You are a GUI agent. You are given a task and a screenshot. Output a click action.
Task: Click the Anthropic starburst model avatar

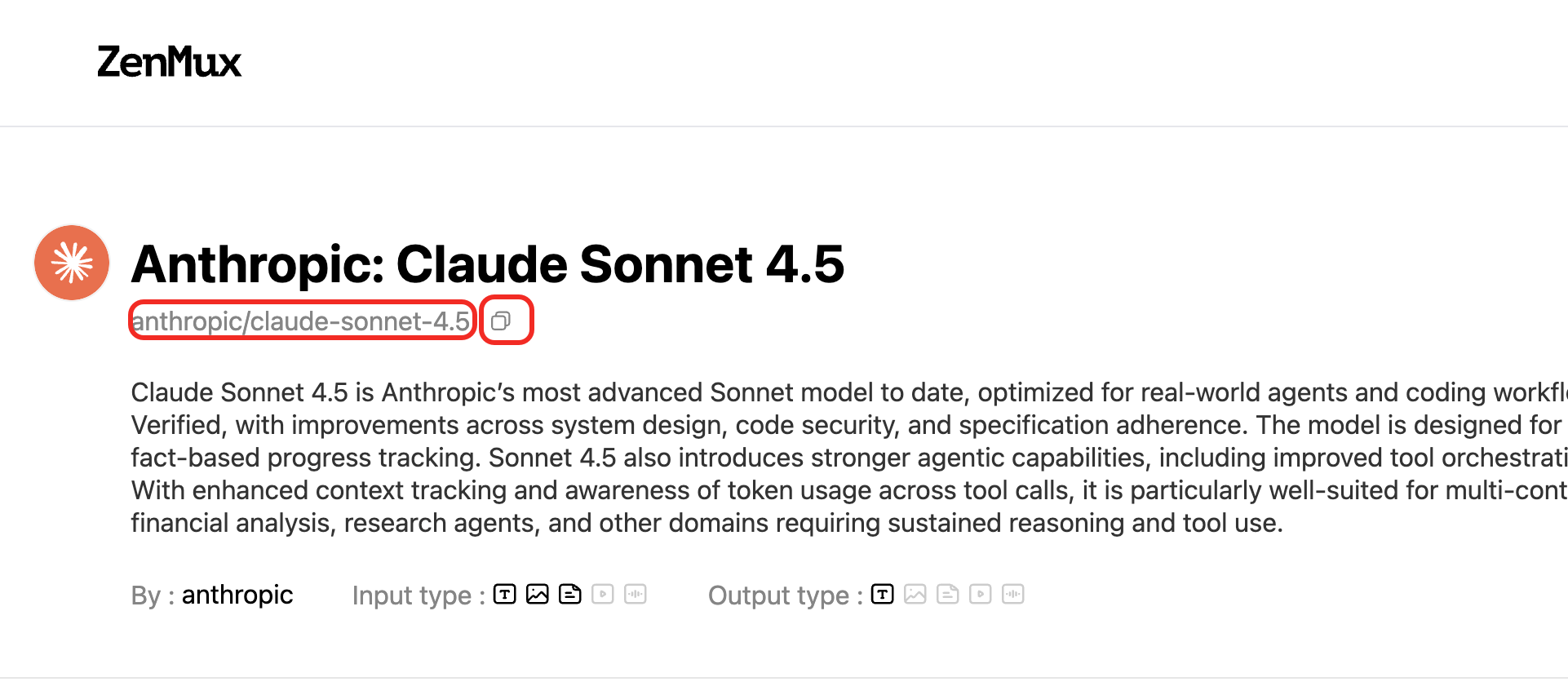tap(72, 263)
